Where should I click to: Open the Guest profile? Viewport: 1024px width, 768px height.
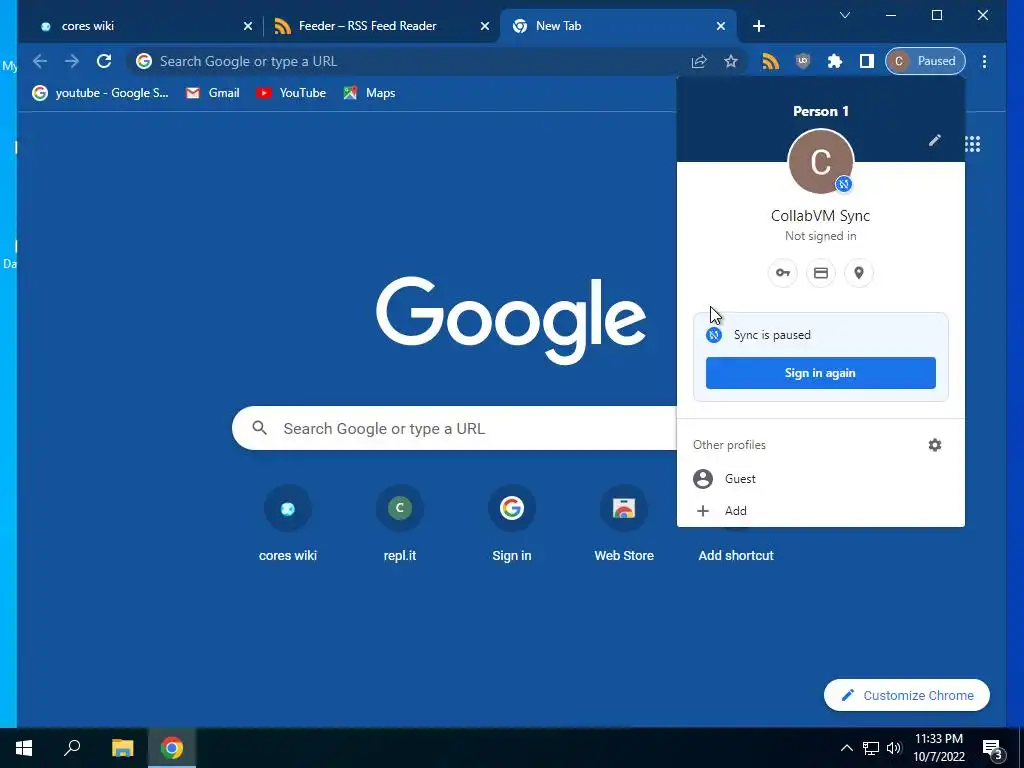[x=820, y=479]
